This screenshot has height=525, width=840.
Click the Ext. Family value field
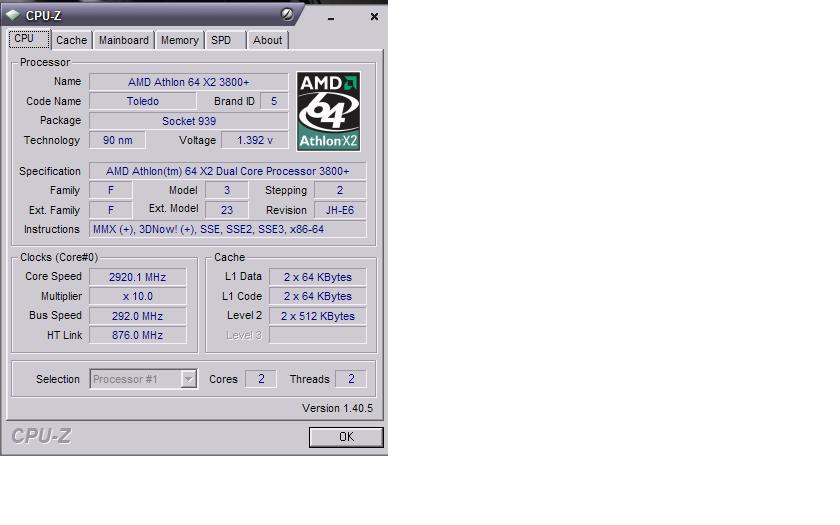110,210
